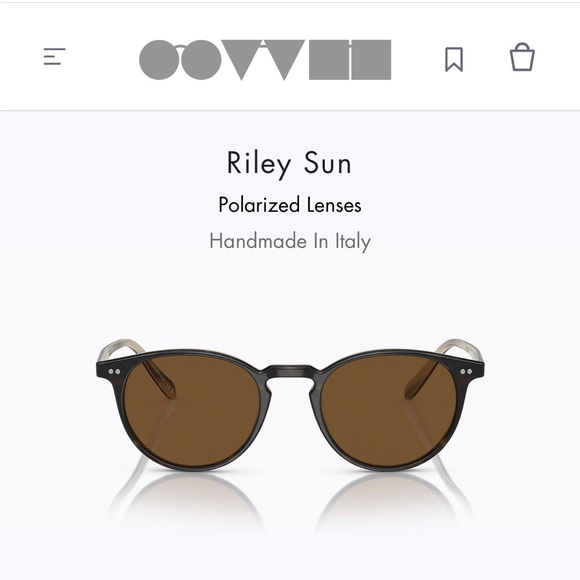Click the keyhole bridge of the sunglasses
580x580 pixels.
(291, 375)
